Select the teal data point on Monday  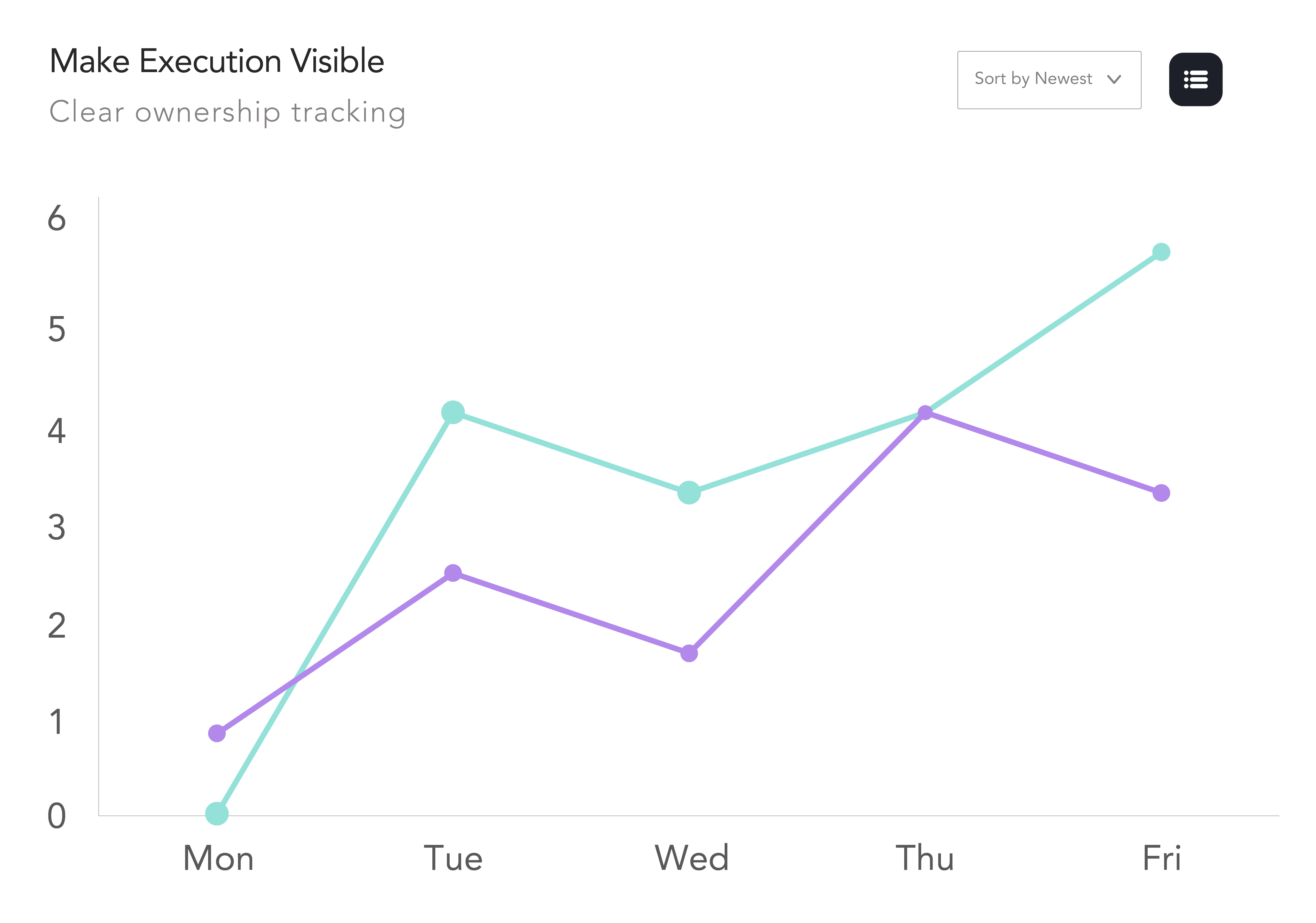click(x=217, y=813)
